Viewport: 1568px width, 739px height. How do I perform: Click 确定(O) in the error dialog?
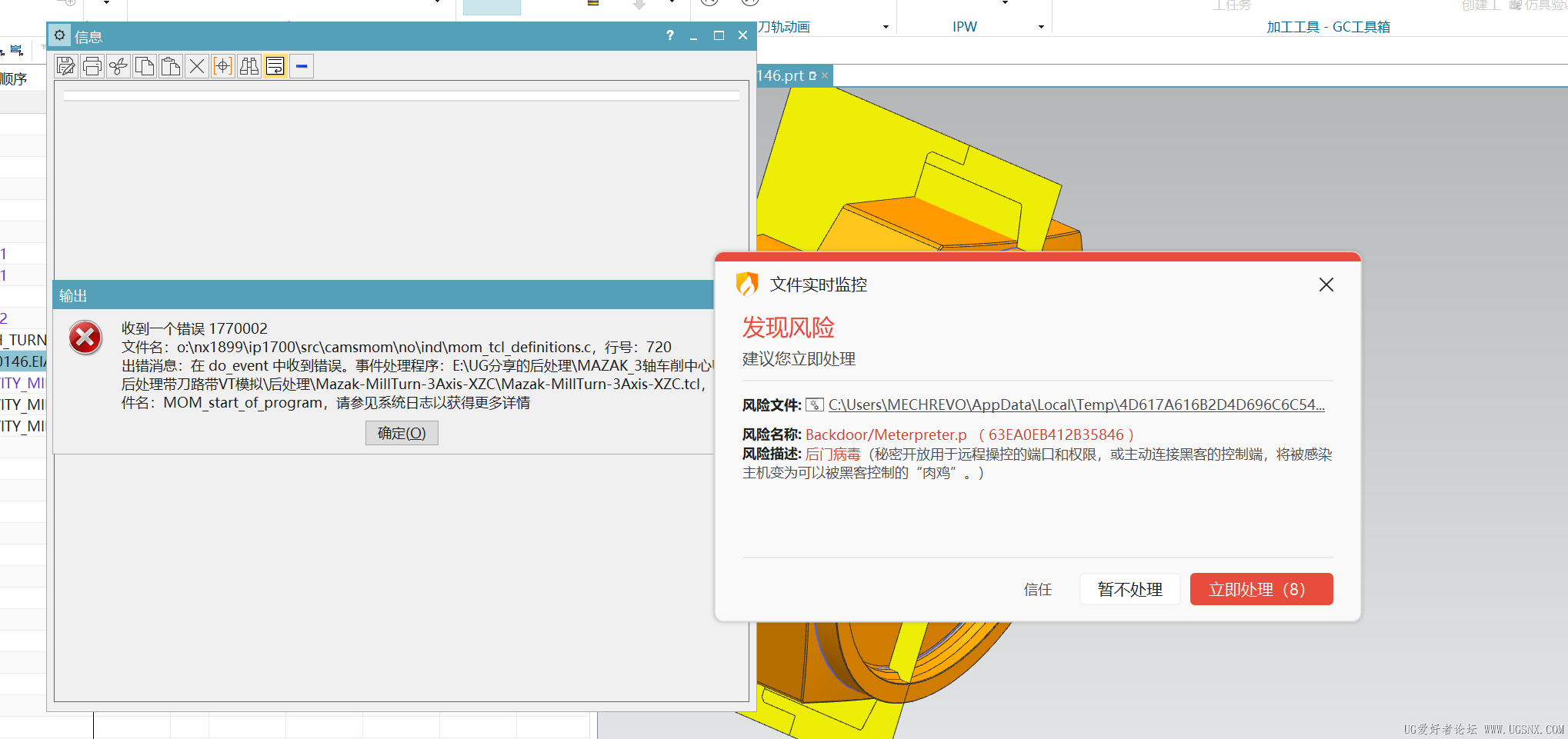pyautogui.click(x=402, y=433)
